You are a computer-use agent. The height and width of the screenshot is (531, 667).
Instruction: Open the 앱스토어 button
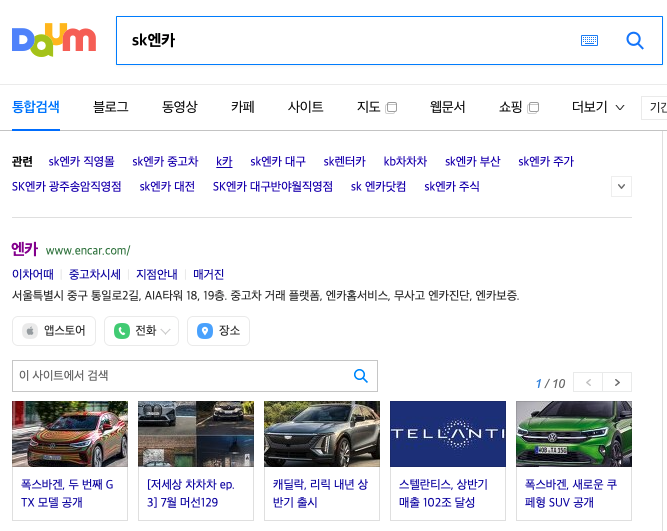coord(54,331)
